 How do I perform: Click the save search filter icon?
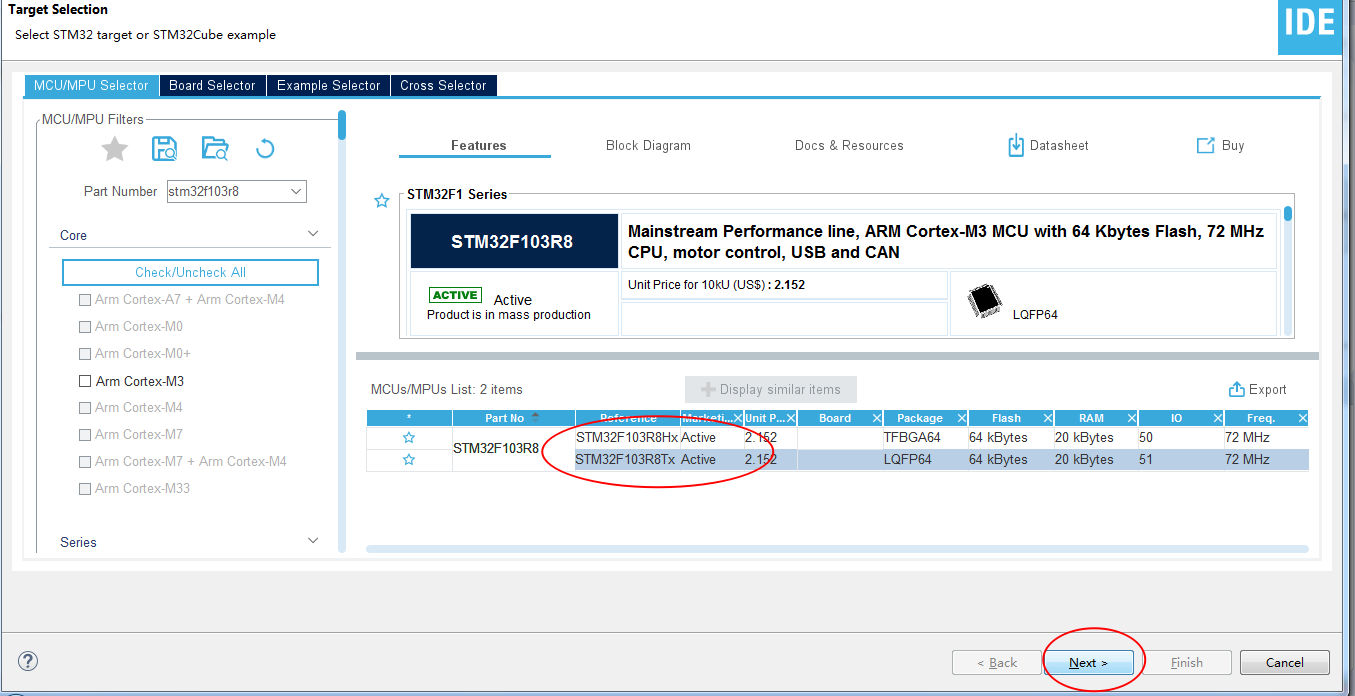pyautogui.click(x=164, y=149)
